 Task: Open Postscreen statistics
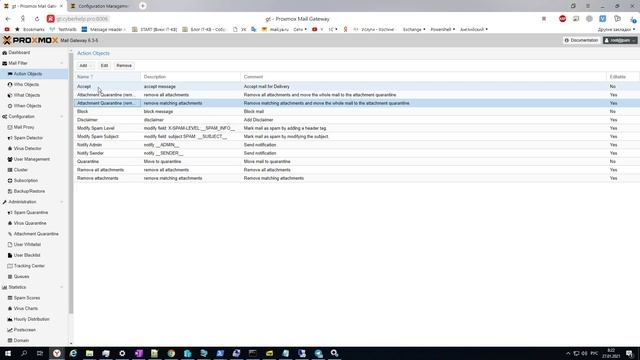tap(24, 330)
